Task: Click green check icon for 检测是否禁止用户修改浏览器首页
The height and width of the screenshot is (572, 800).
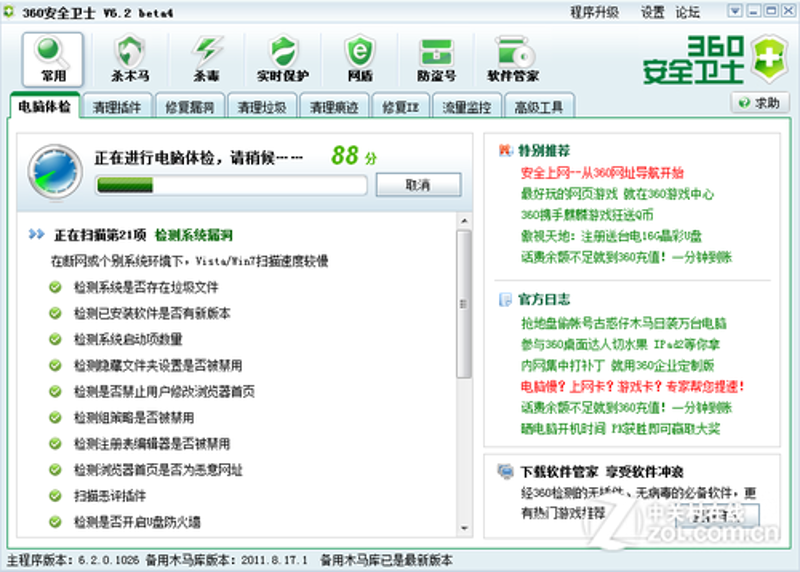Action: [55, 391]
